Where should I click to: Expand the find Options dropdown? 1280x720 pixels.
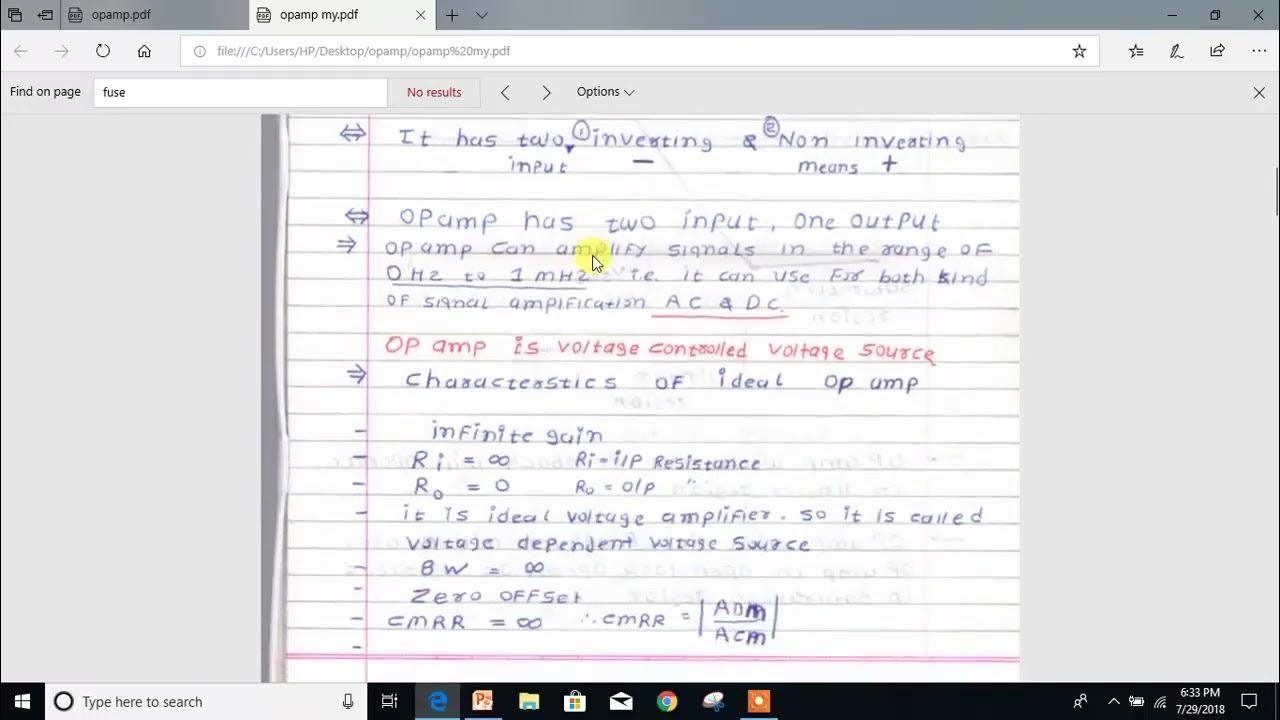click(605, 92)
